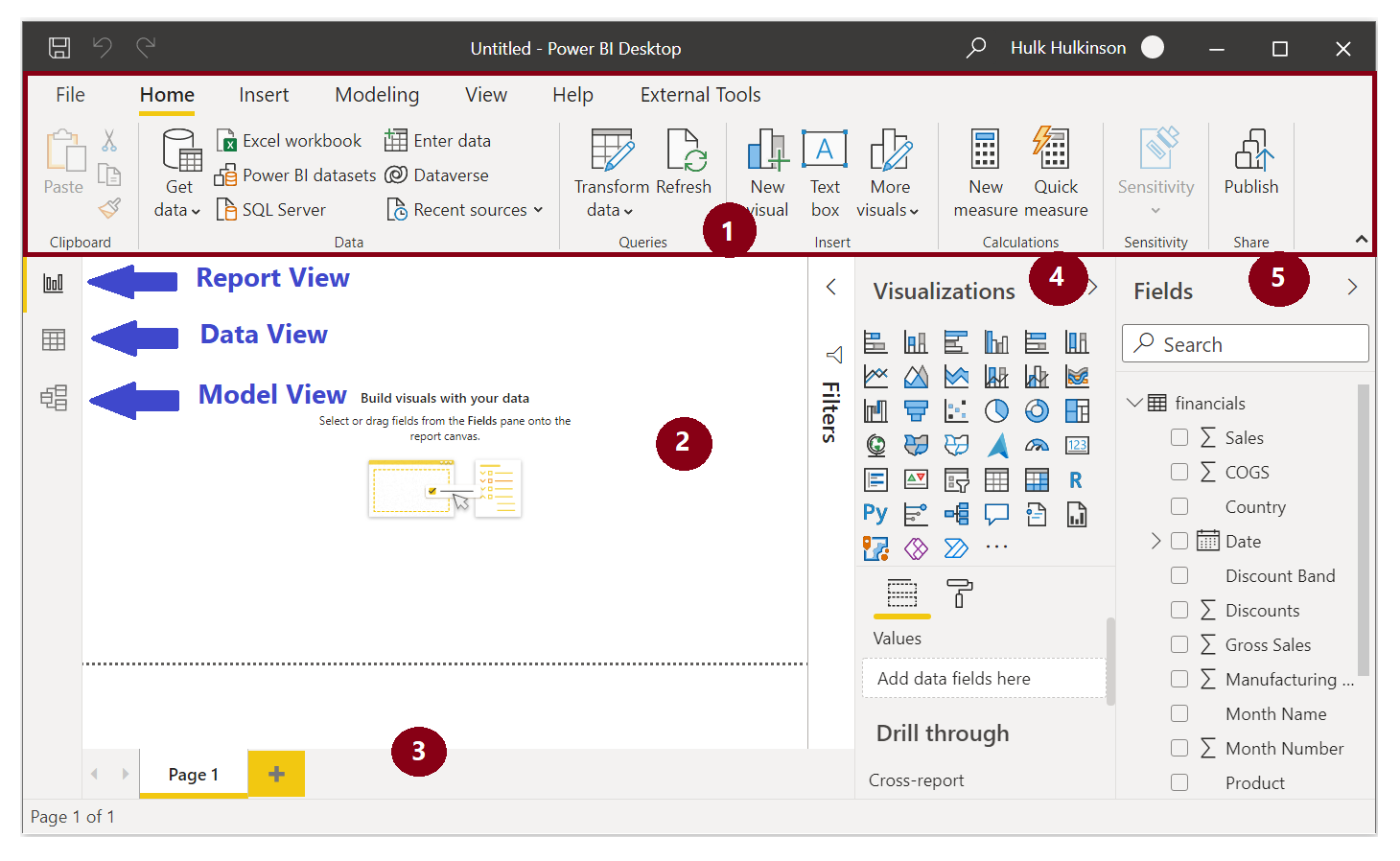Check the Month Number field checkbox
This screenshot has width=1400, height=861.
click(1179, 748)
